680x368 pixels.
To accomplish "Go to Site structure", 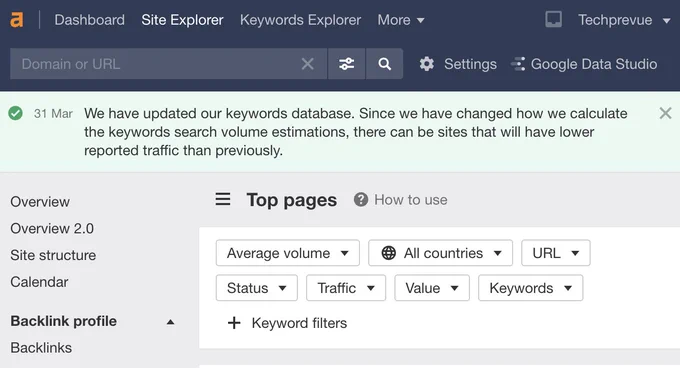I will tap(53, 255).
